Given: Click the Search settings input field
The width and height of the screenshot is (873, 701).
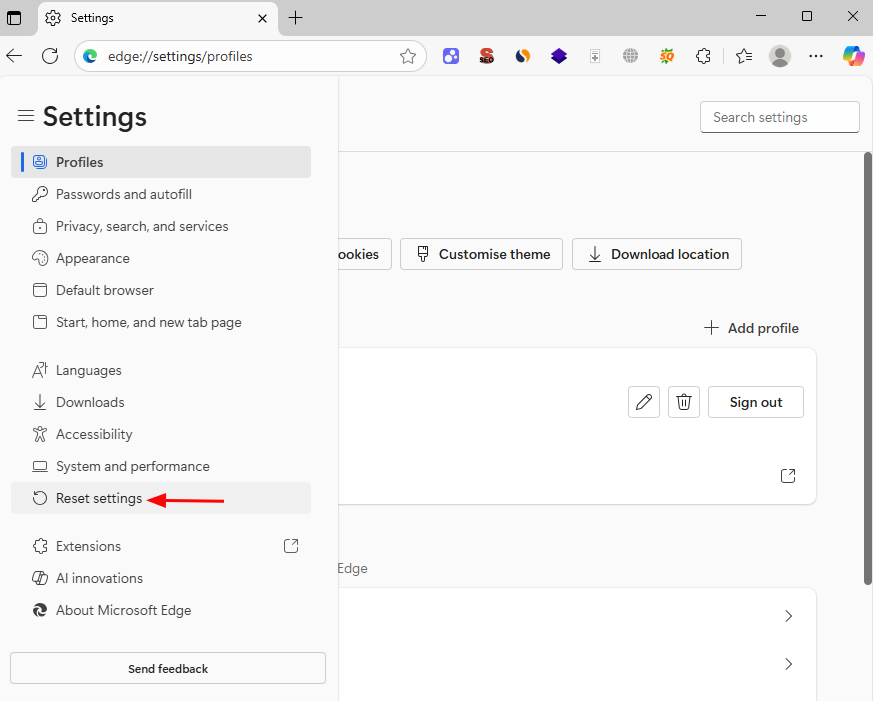Looking at the screenshot, I should pyautogui.click(x=779, y=117).
